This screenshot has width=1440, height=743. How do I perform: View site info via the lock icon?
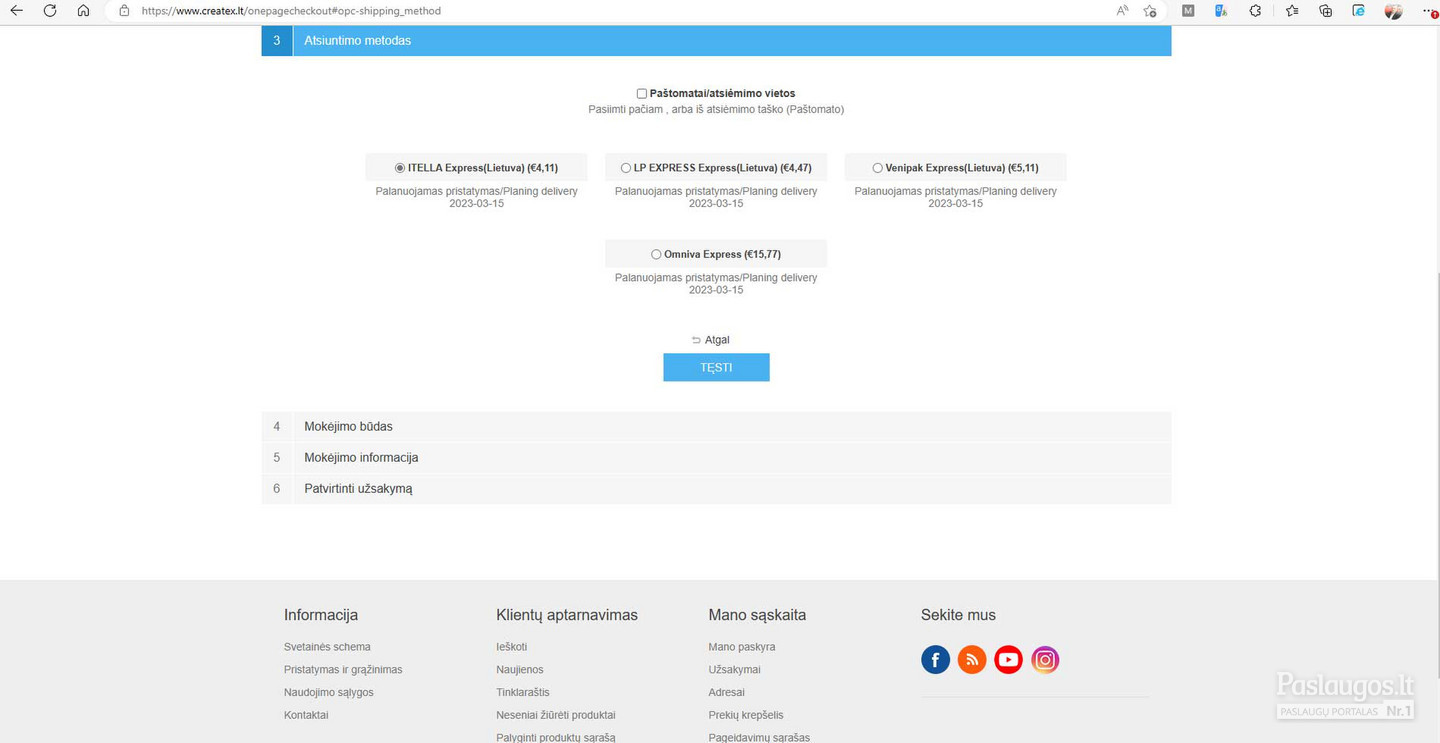[x=124, y=11]
